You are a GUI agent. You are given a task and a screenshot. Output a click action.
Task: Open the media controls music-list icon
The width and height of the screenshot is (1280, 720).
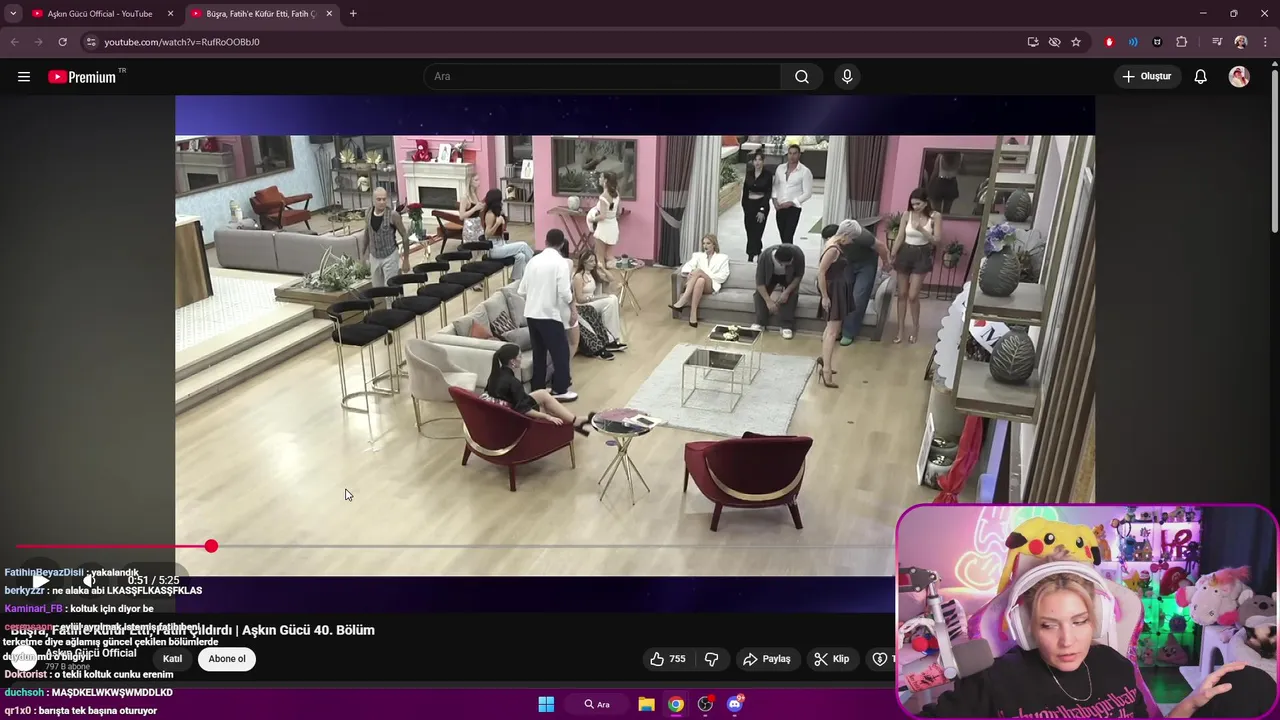pos(1217,42)
